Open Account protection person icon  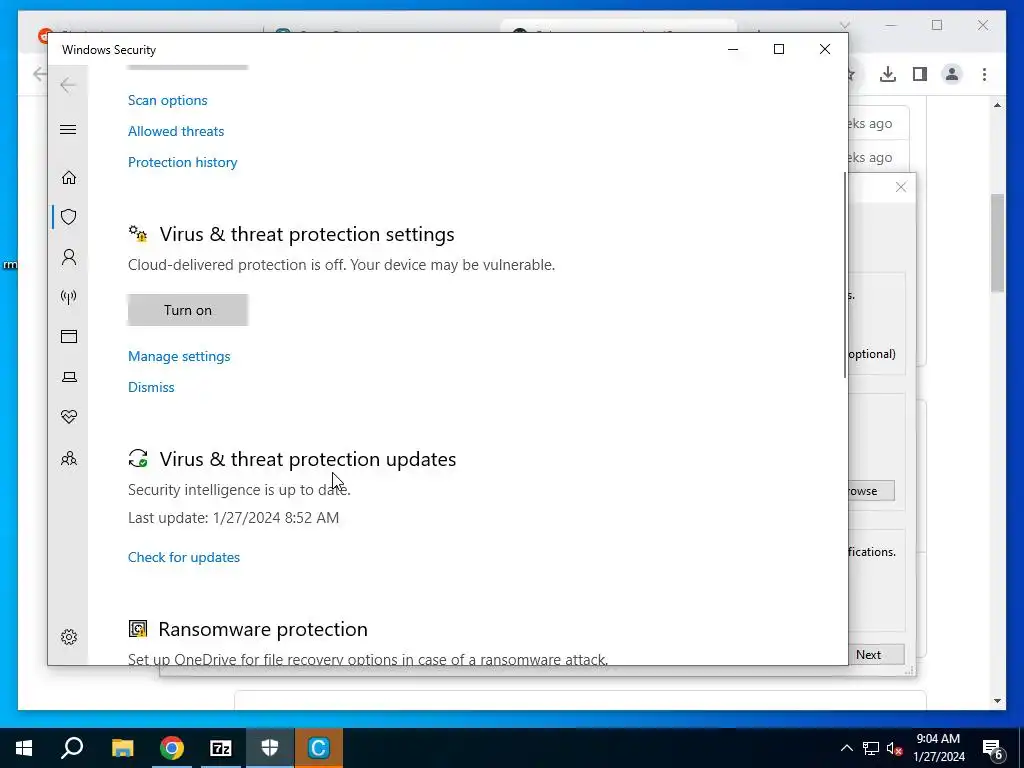pyautogui.click(x=69, y=257)
